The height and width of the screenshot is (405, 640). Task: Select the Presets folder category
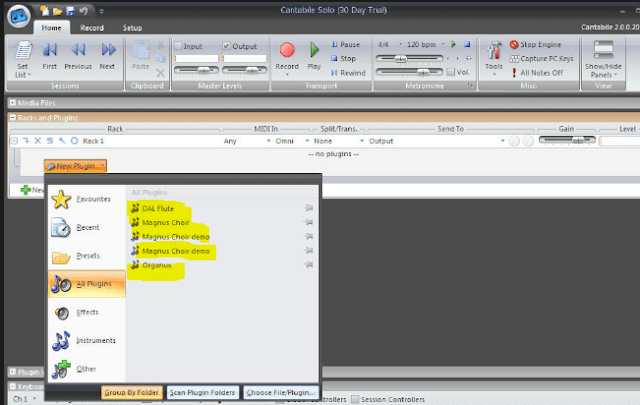87,256
